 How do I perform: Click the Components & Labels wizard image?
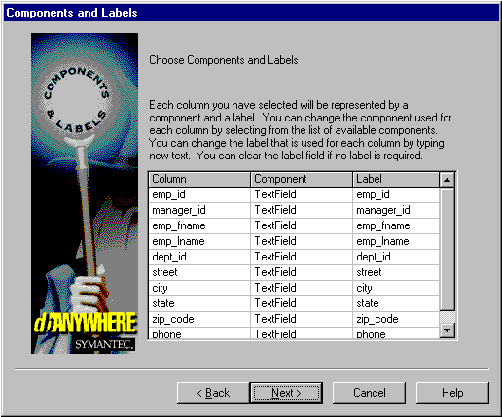84,193
